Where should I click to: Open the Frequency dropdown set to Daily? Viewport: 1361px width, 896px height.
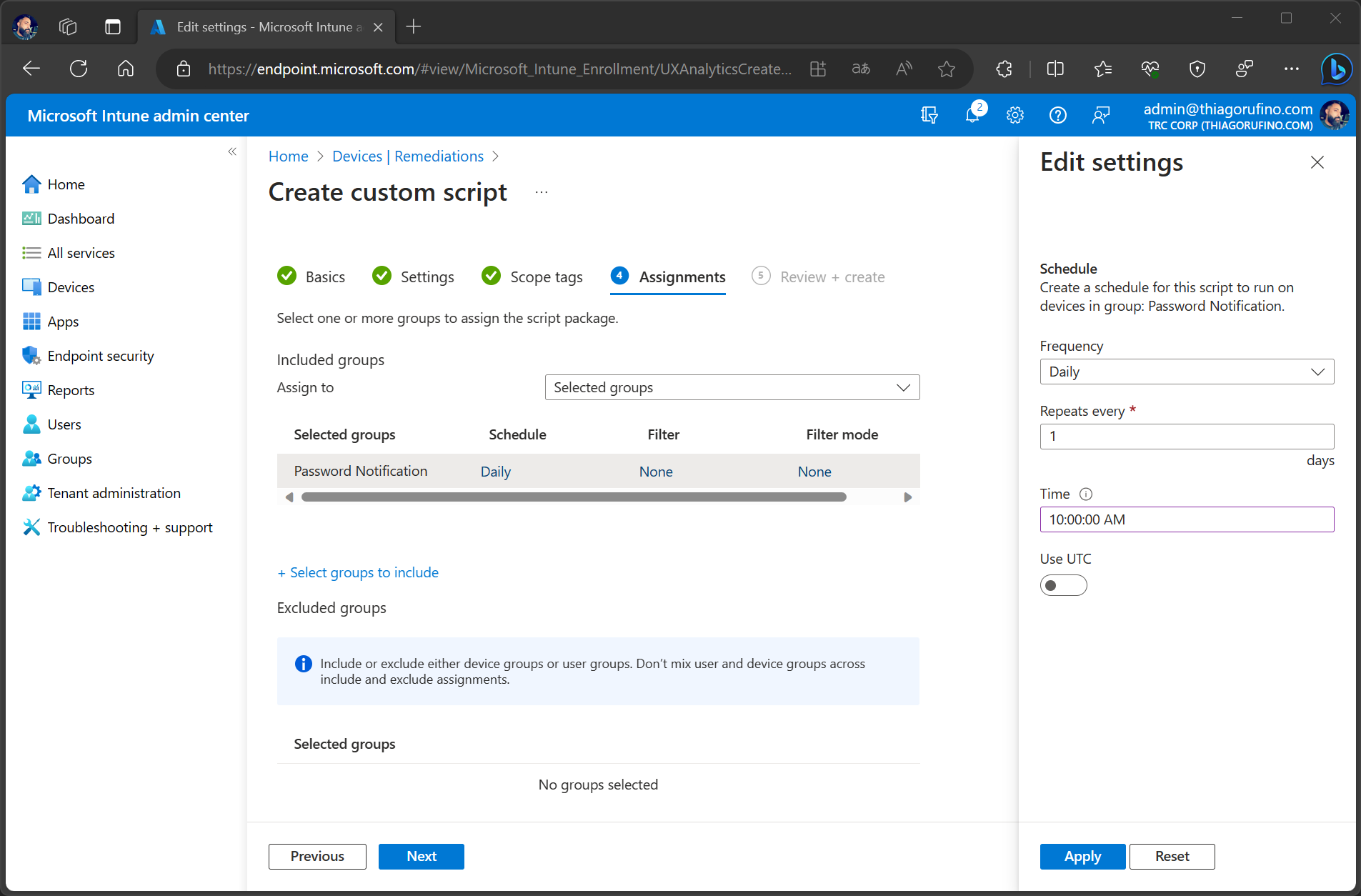(1187, 372)
